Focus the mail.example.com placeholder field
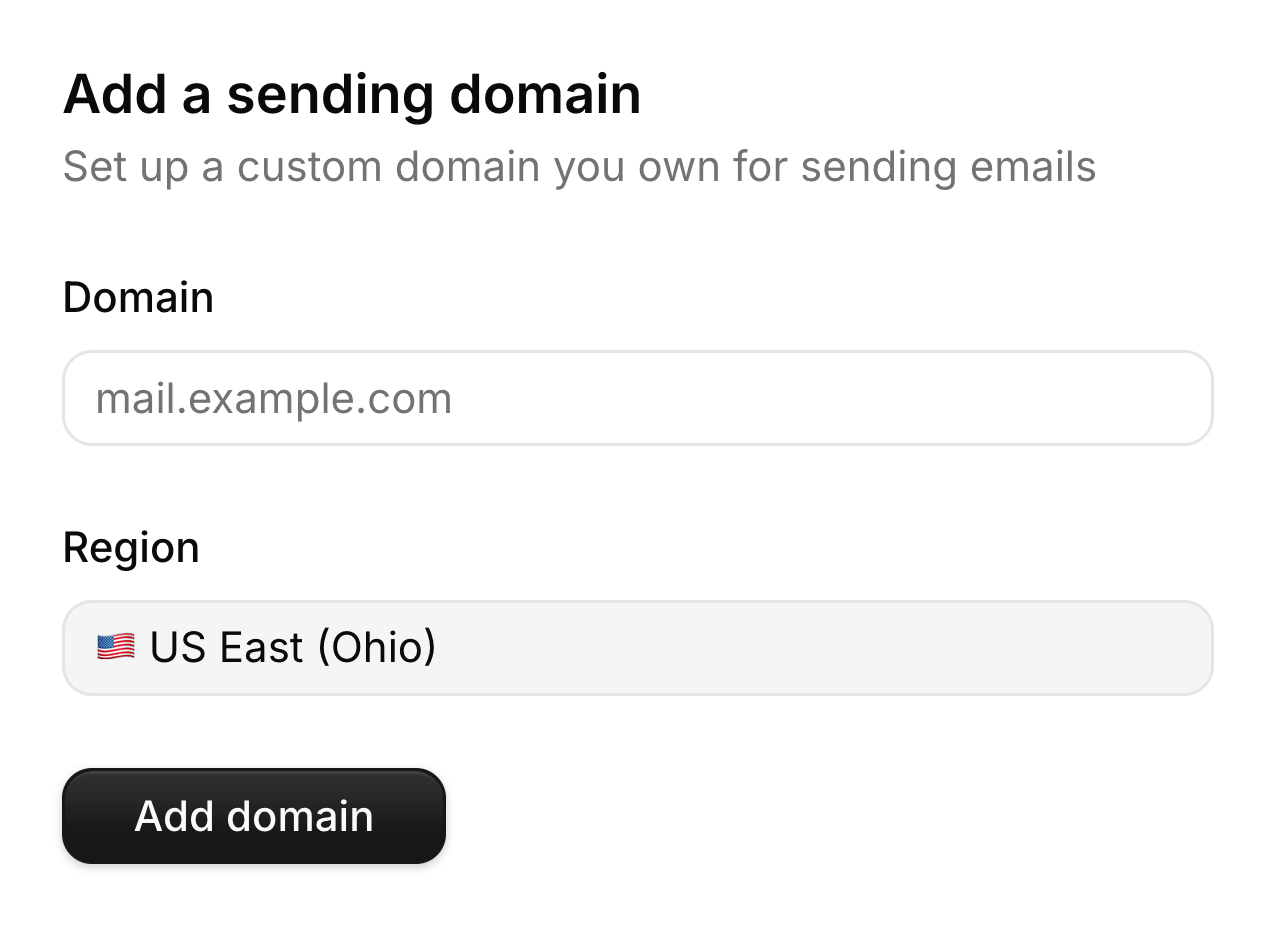 tap(637, 397)
